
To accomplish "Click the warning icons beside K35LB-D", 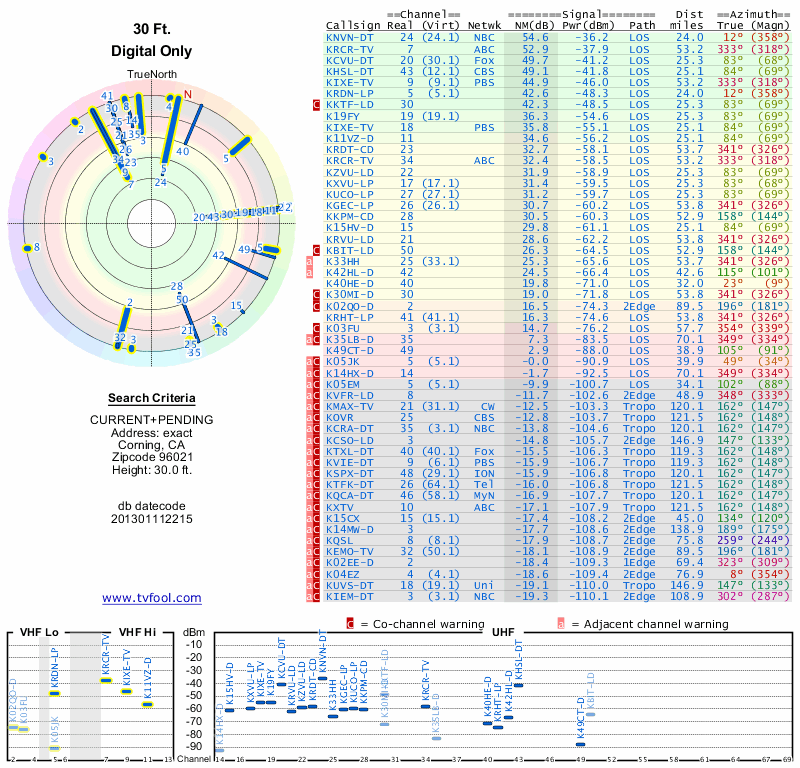I will pos(313,340).
